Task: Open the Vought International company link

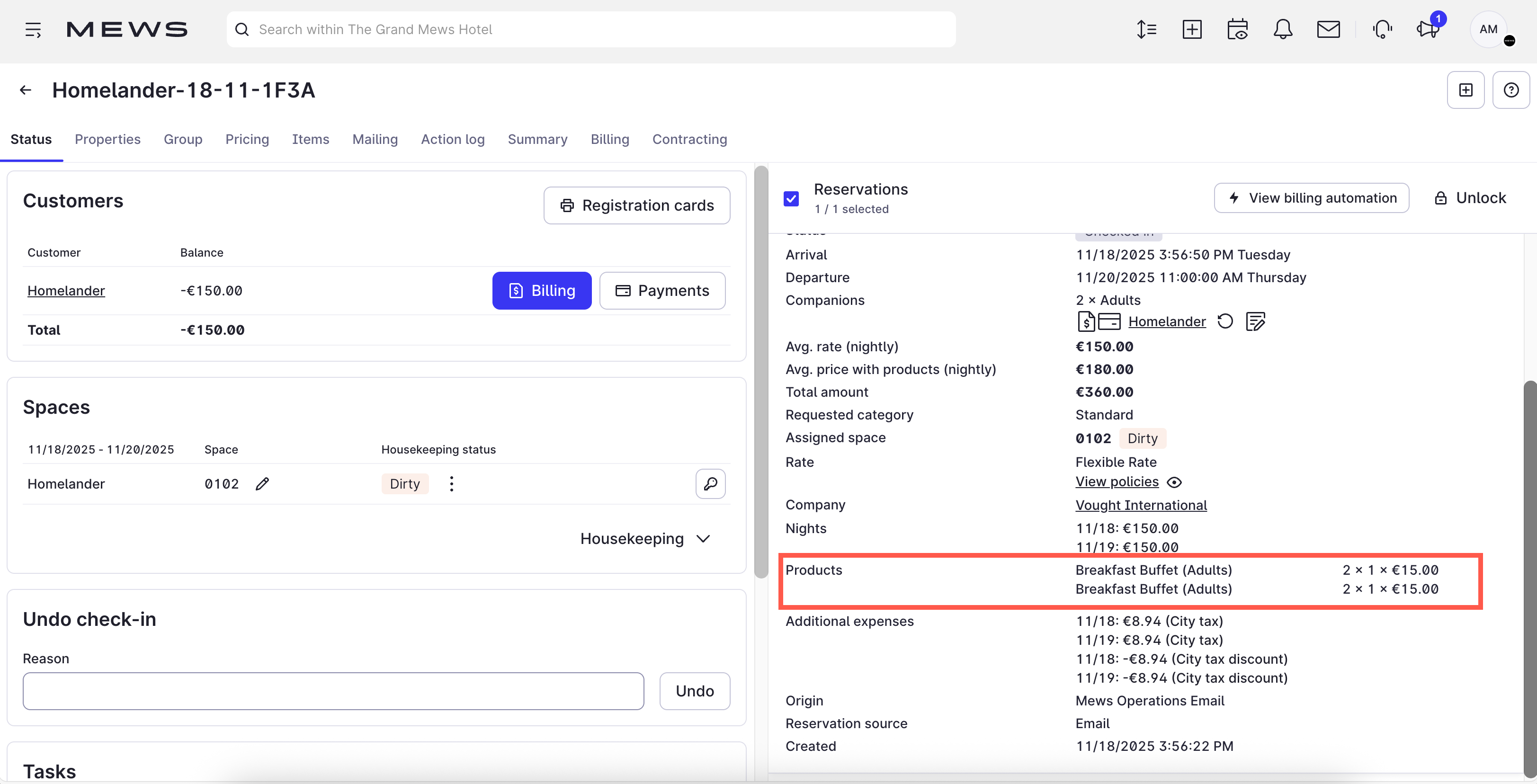Action: point(1141,505)
